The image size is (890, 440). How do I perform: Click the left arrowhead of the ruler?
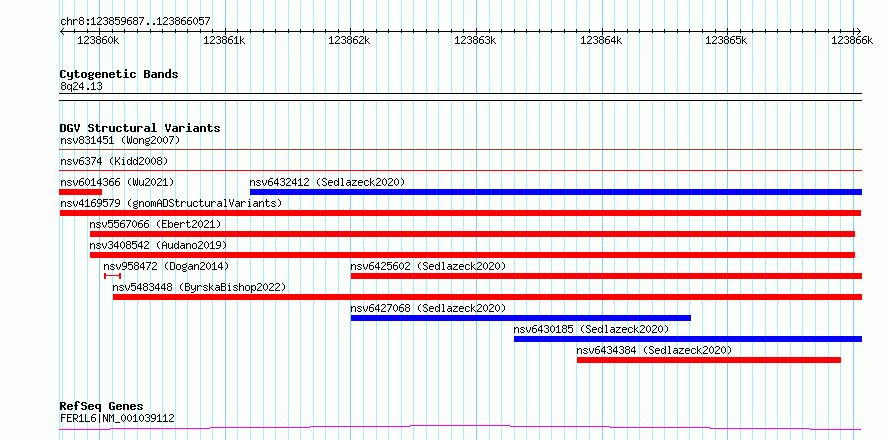pyautogui.click(x=62, y=31)
